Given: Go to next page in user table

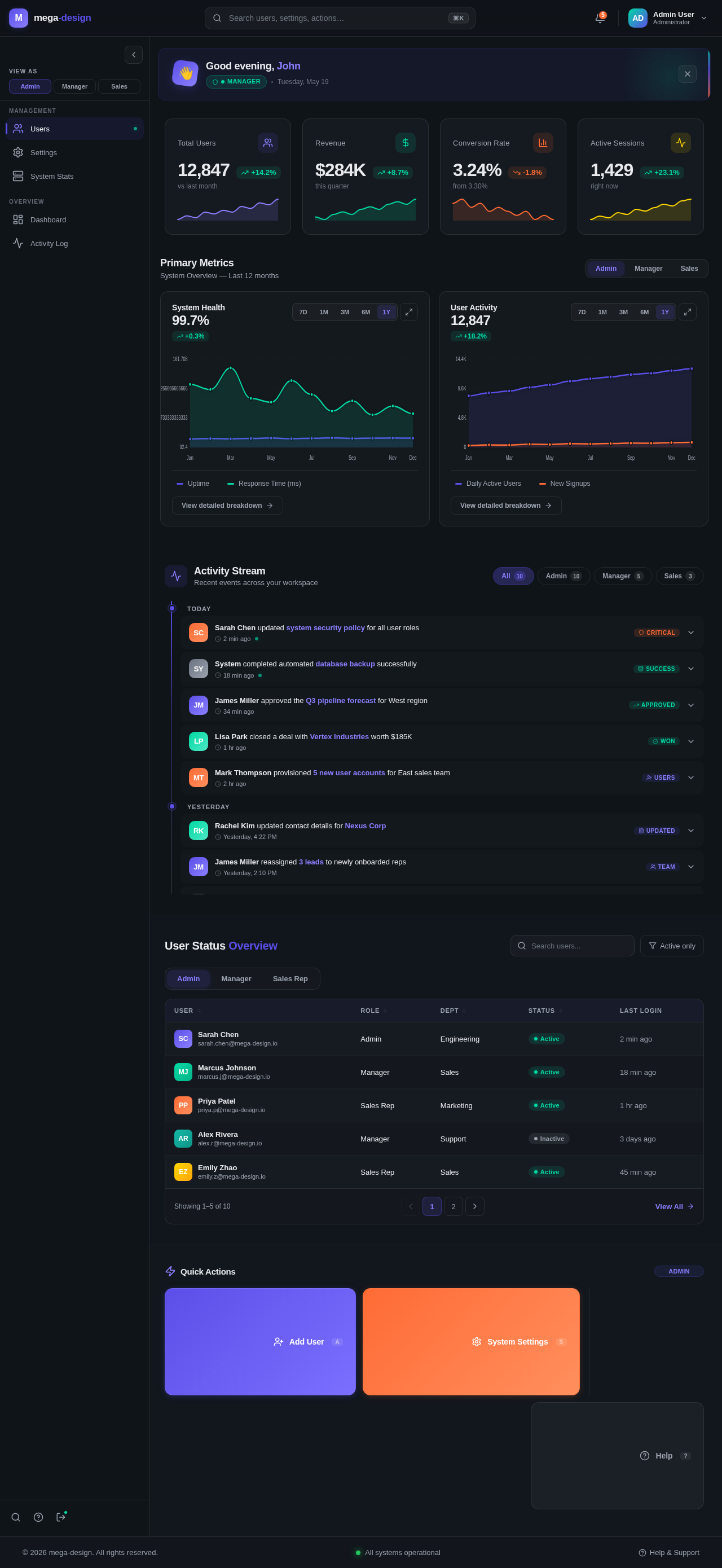Looking at the screenshot, I should [x=475, y=1206].
